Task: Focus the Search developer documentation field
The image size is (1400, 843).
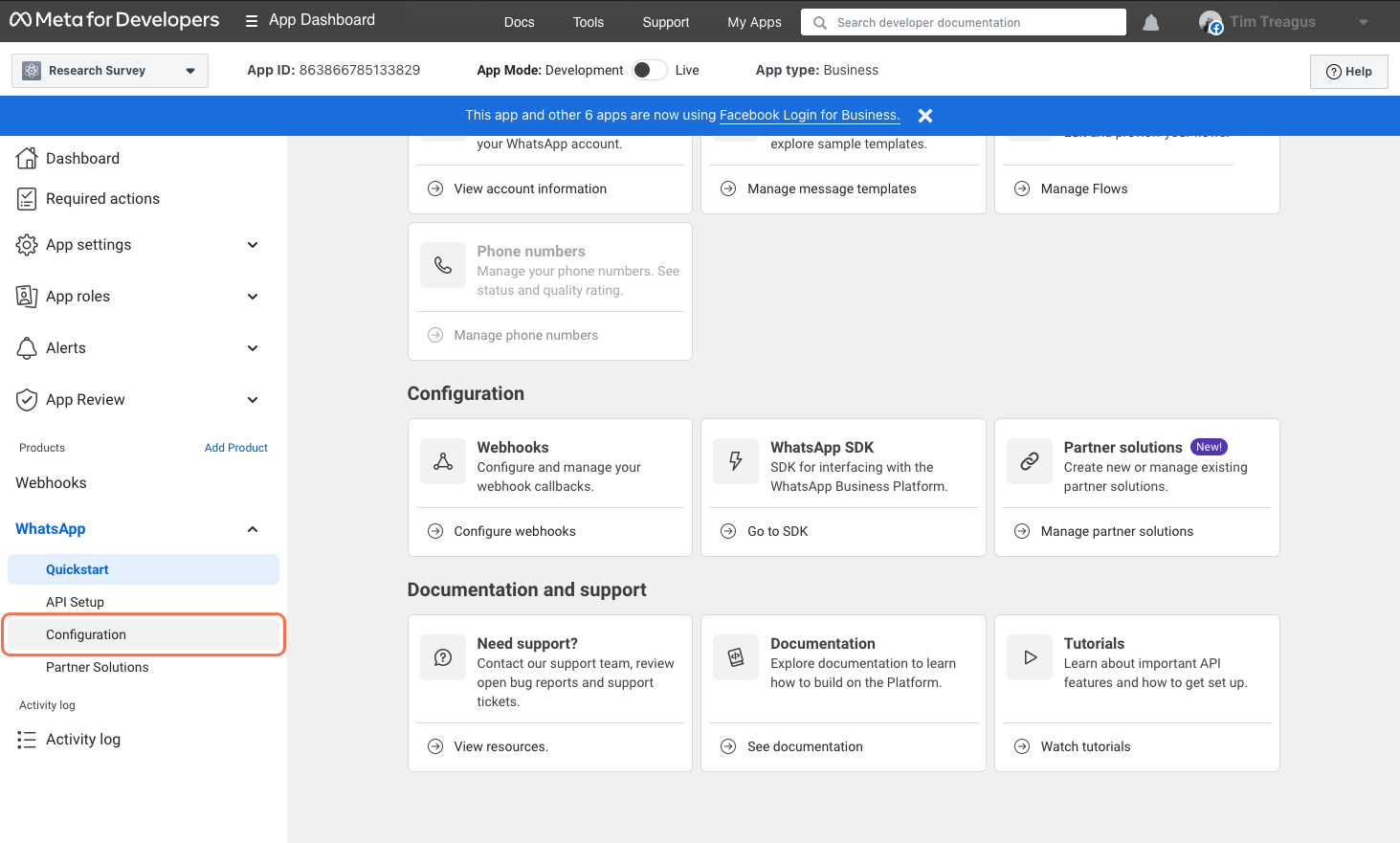Action: pos(964,22)
